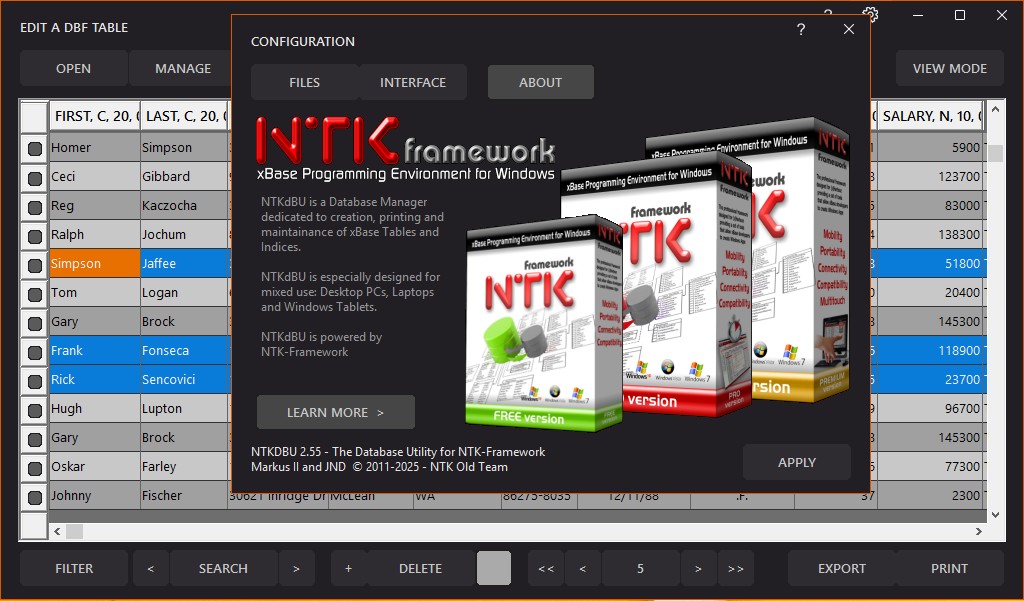1024x601 pixels.
Task: Maximize the main window
Action: click(x=960, y=14)
